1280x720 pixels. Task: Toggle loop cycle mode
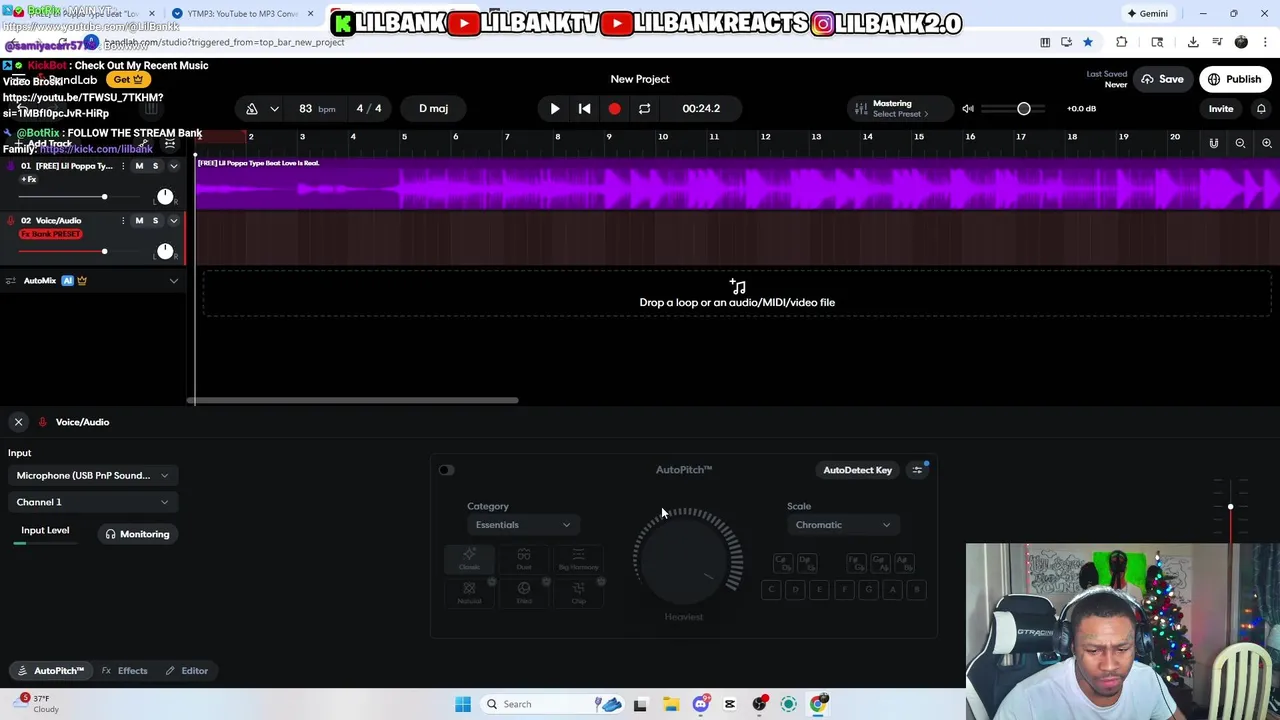644,108
